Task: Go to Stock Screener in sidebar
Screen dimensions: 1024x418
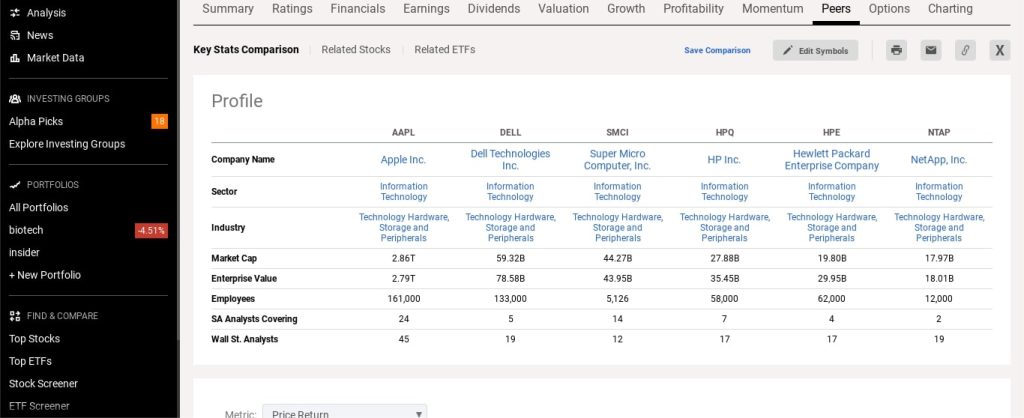Action: (43, 384)
